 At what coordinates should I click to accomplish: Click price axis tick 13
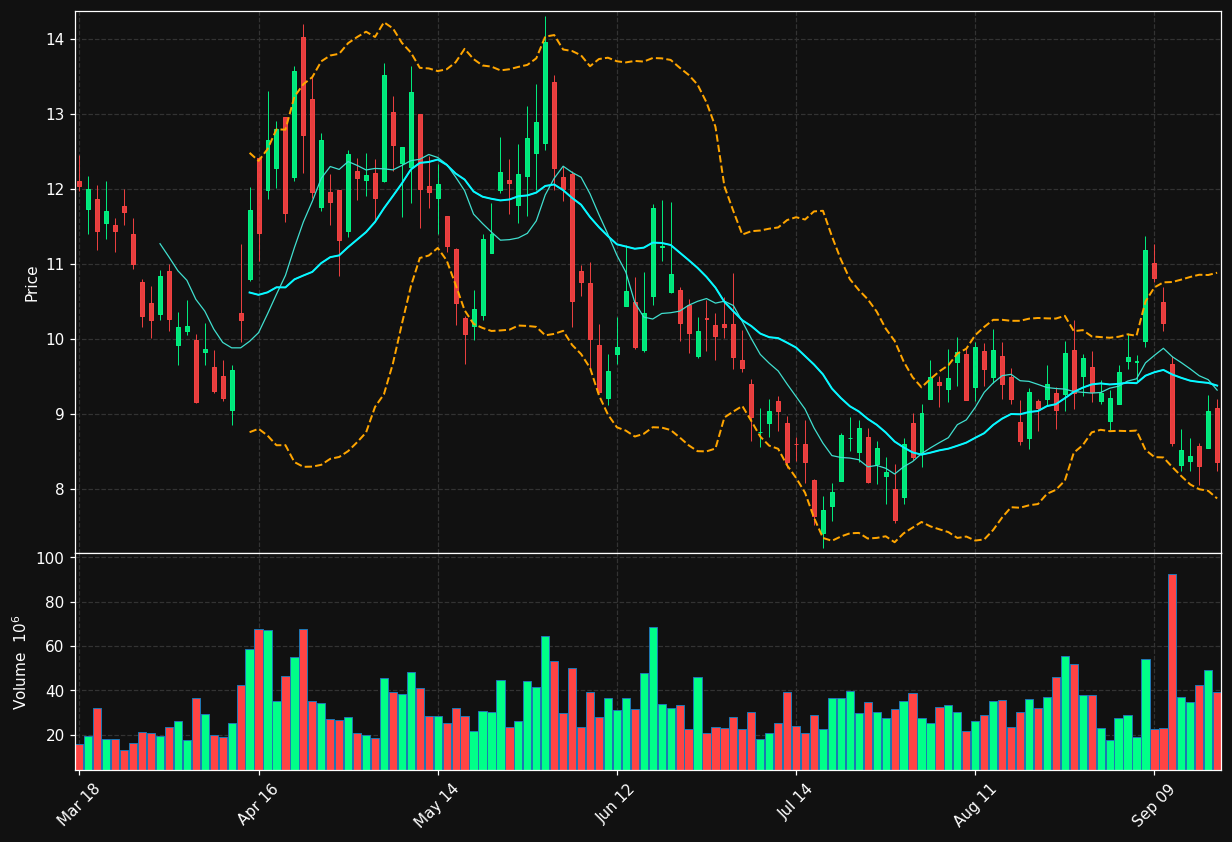point(55,114)
